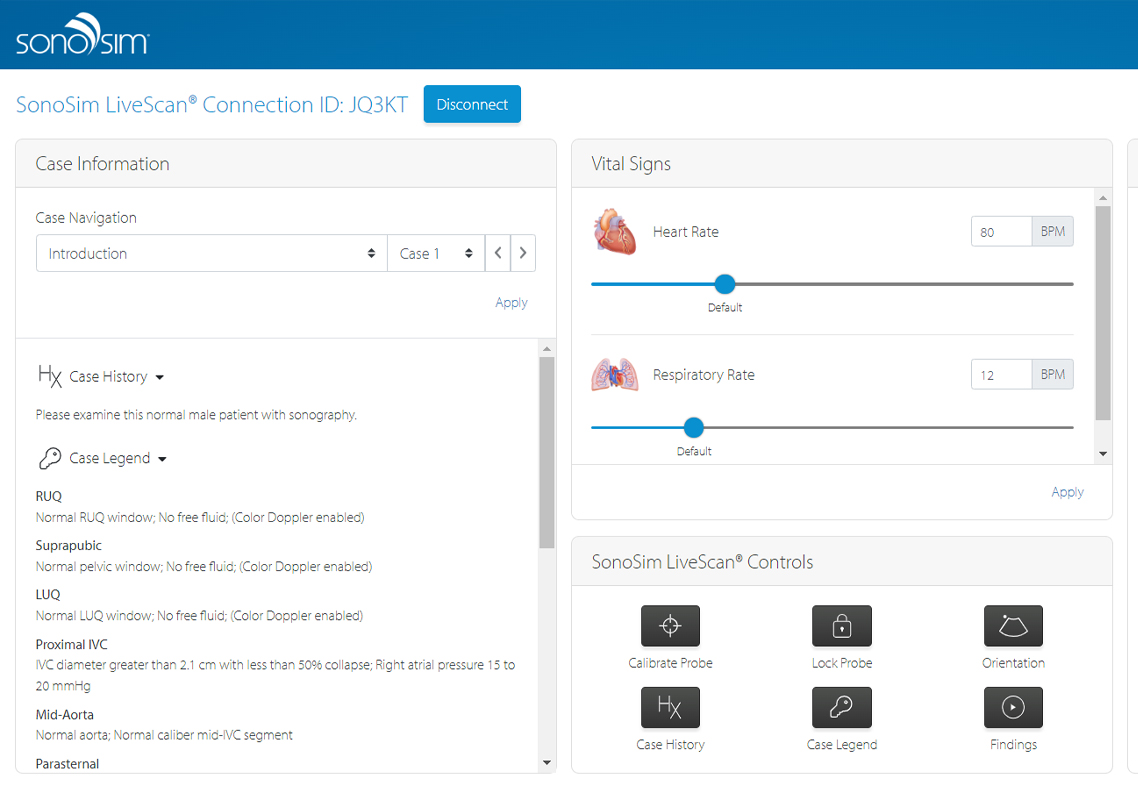The image size is (1138, 786).
Task: Click the Respiratory Rate slider handle
Action: (x=694, y=427)
